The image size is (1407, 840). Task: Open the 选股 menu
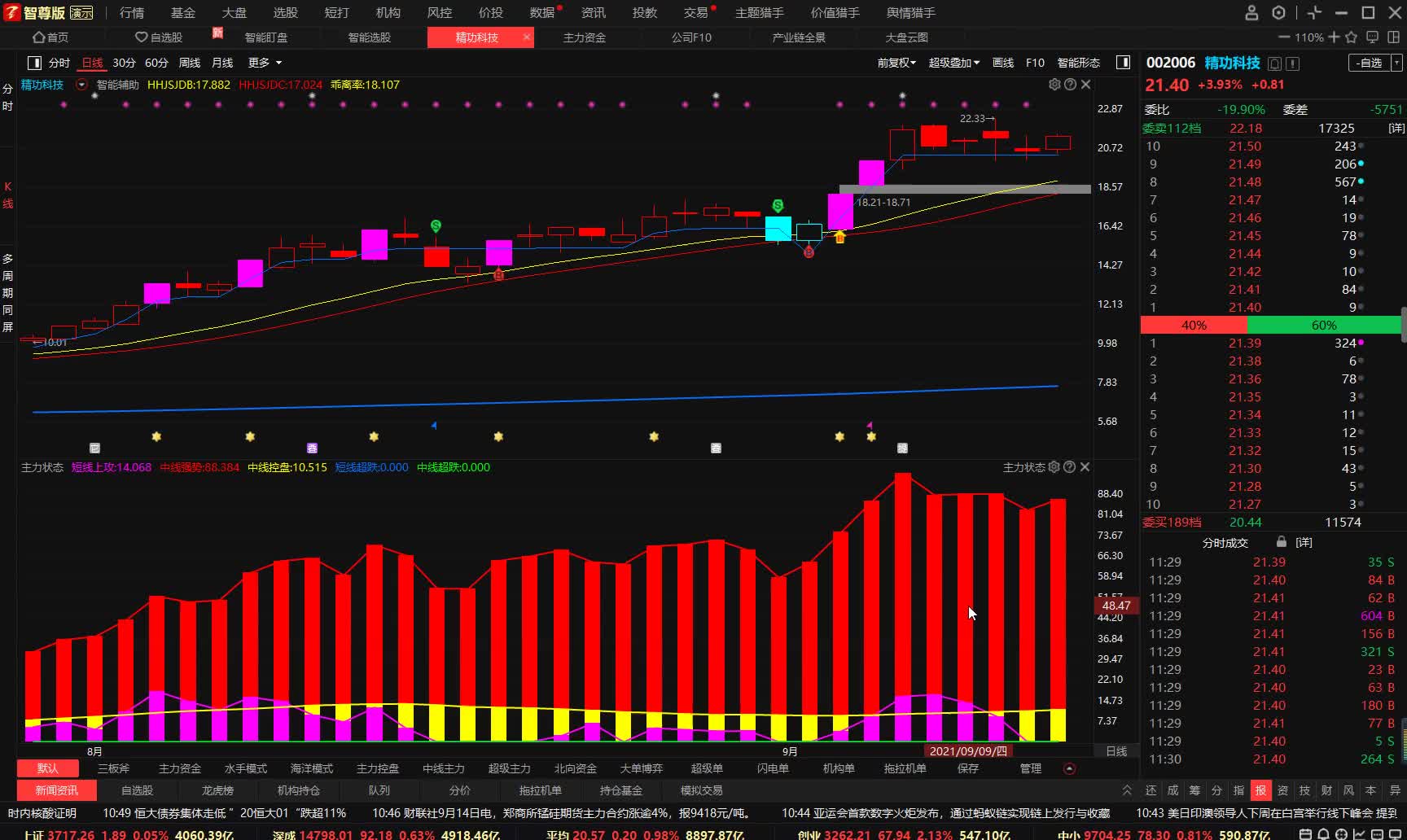click(286, 13)
